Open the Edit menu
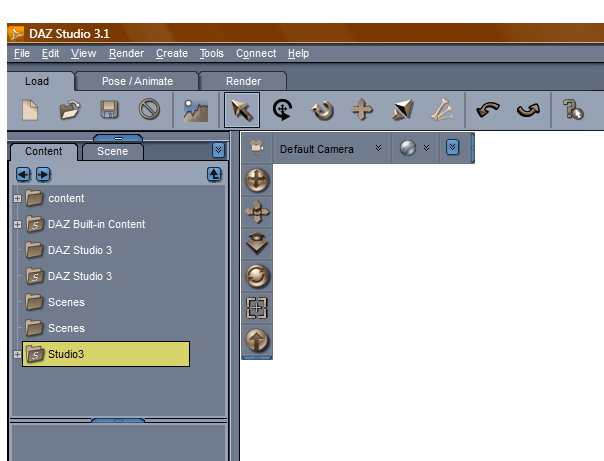This screenshot has width=604, height=461. [x=50, y=54]
